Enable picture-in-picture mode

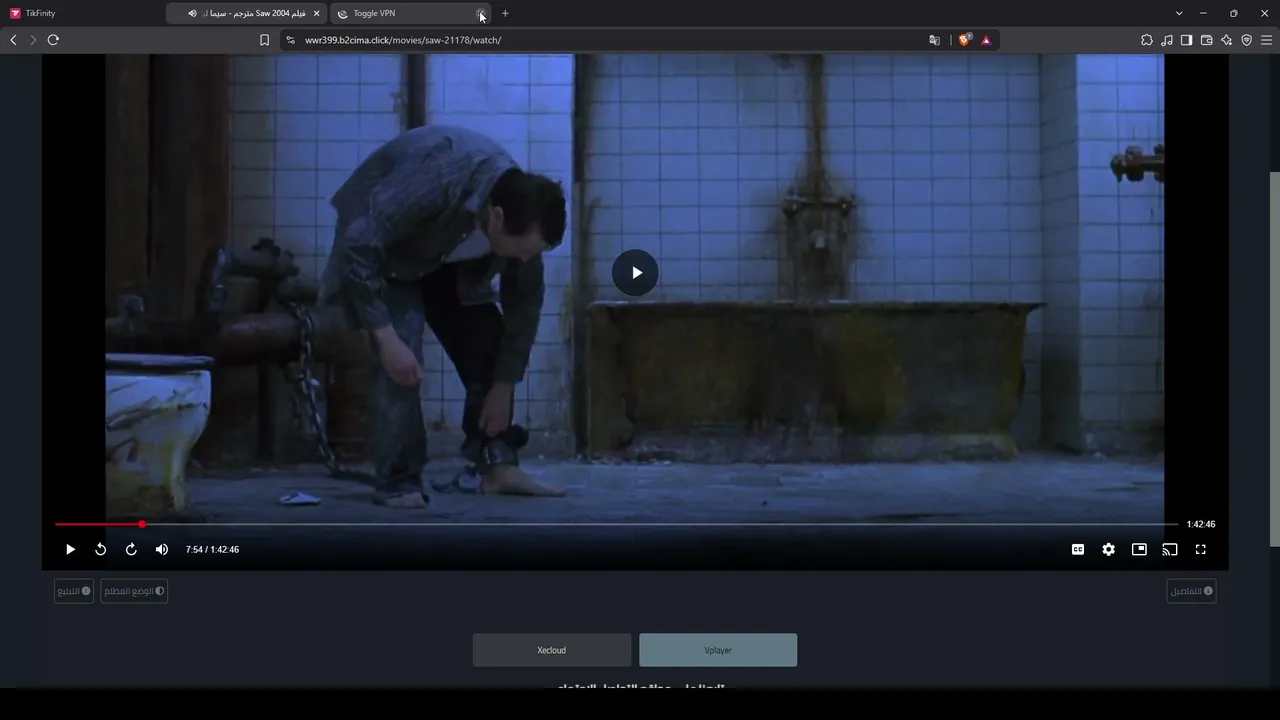[1139, 549]
